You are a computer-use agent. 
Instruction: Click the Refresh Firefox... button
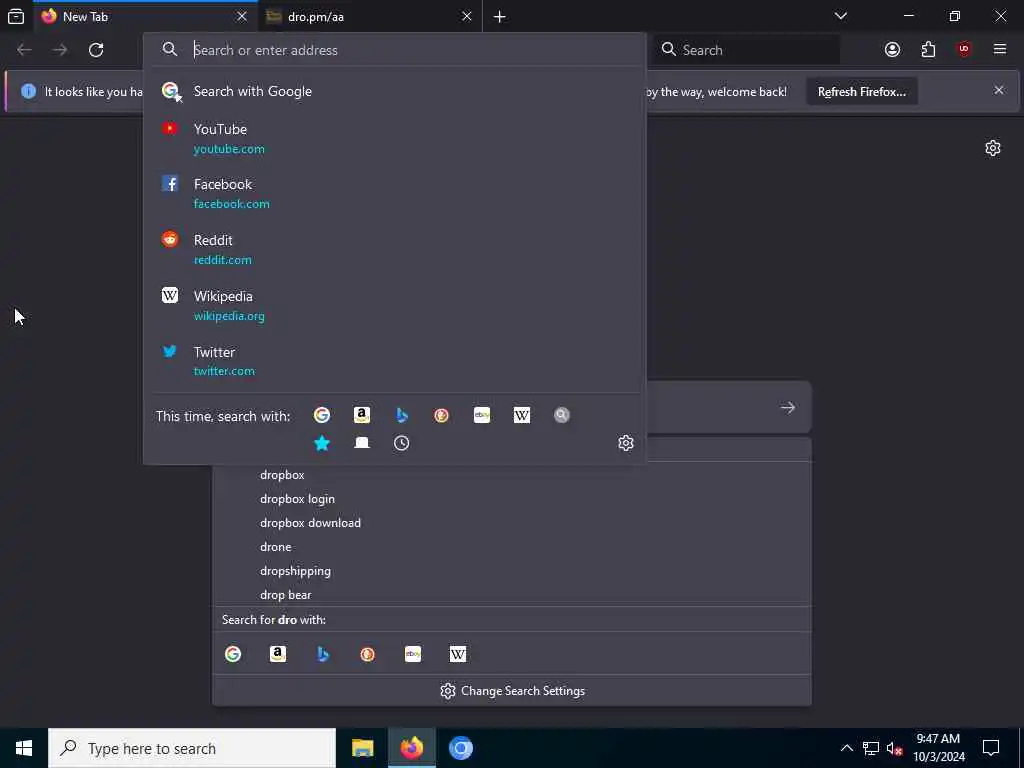pos(861,91)
